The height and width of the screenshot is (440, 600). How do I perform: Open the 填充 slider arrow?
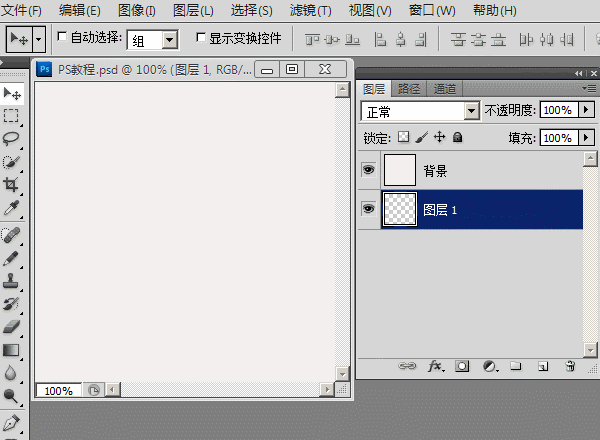[x=586, y=137]
